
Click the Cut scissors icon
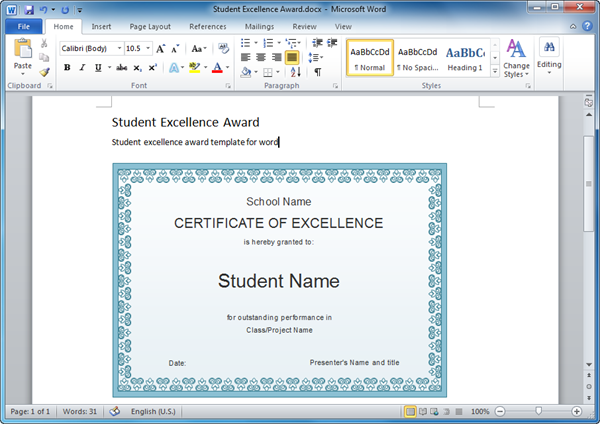tap(45, 45)
